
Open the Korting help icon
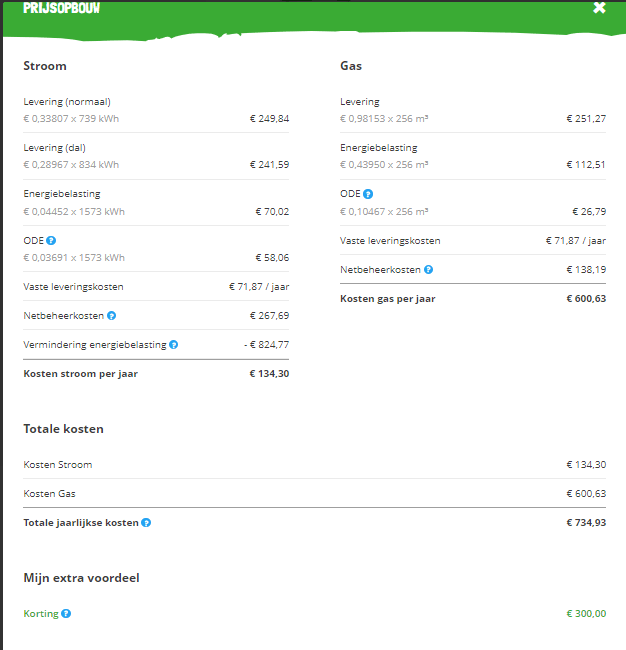point(66,614)
